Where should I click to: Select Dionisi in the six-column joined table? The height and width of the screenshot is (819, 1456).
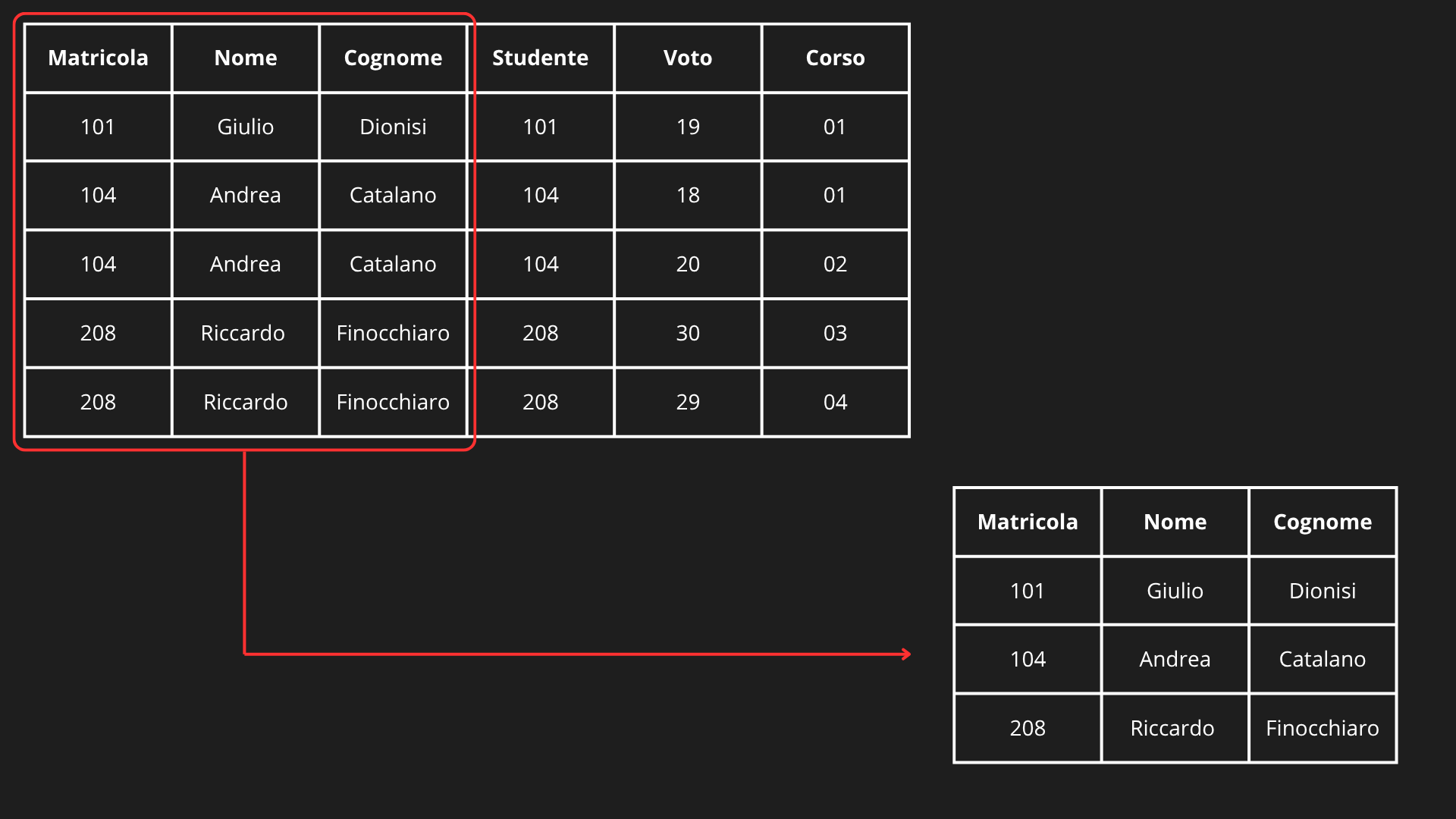(x=393, y=127)
